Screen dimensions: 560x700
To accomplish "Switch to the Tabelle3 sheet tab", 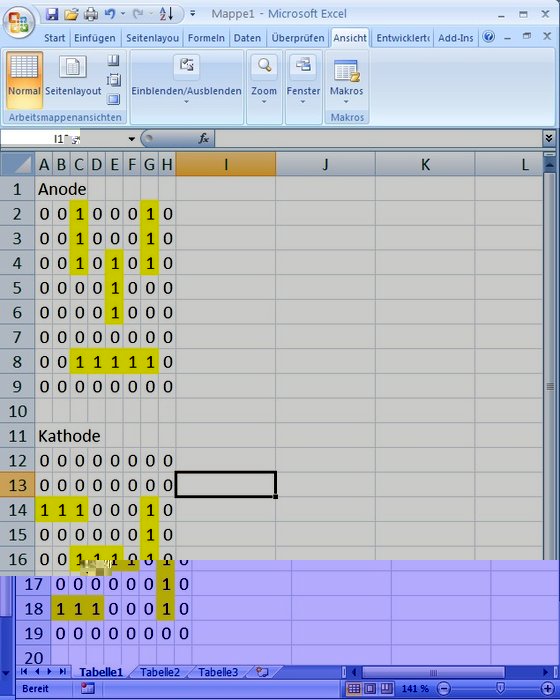I will (x=218, y=672).
